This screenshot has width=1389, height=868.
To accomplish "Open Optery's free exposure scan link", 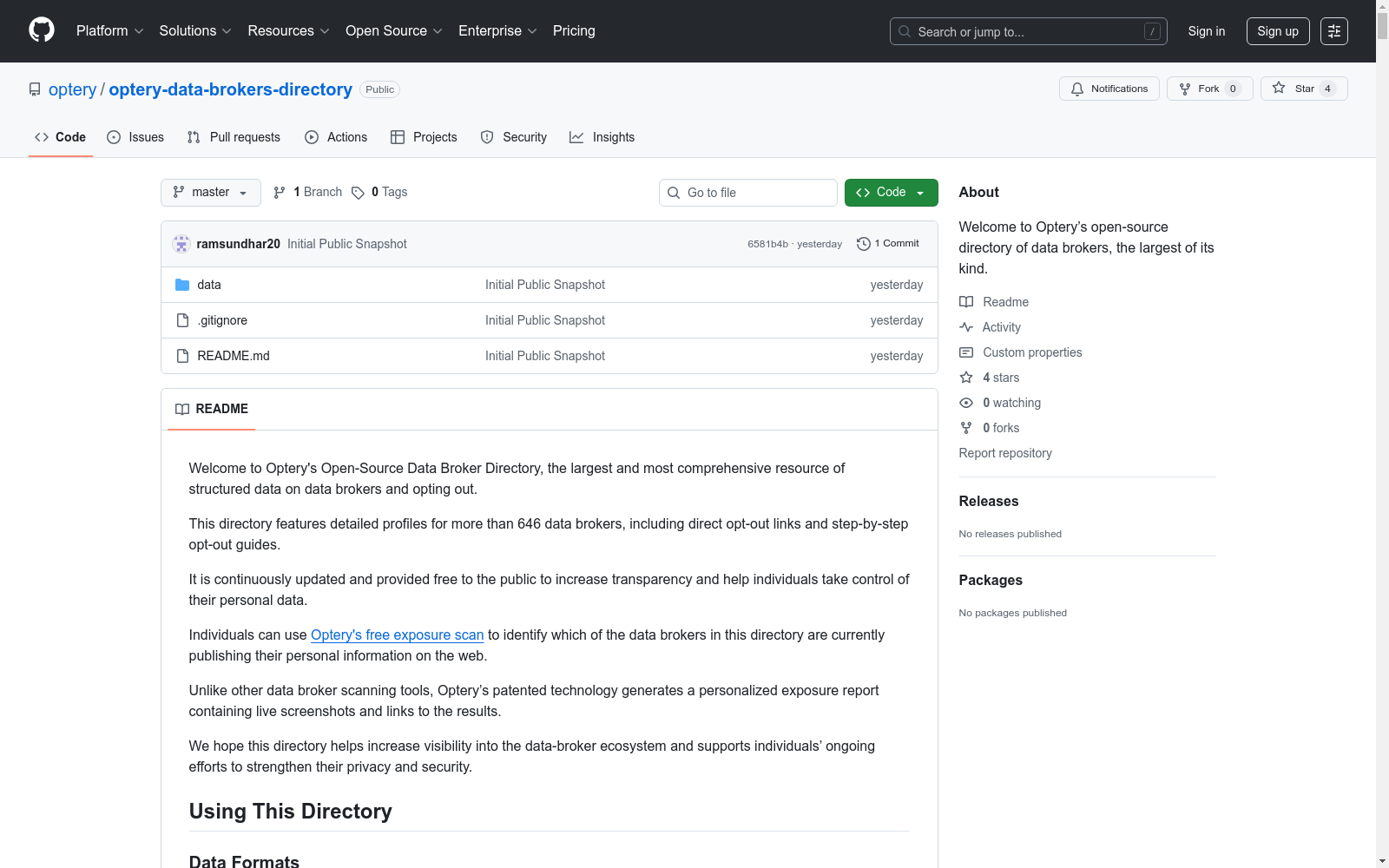I will [x=398, y=635].
